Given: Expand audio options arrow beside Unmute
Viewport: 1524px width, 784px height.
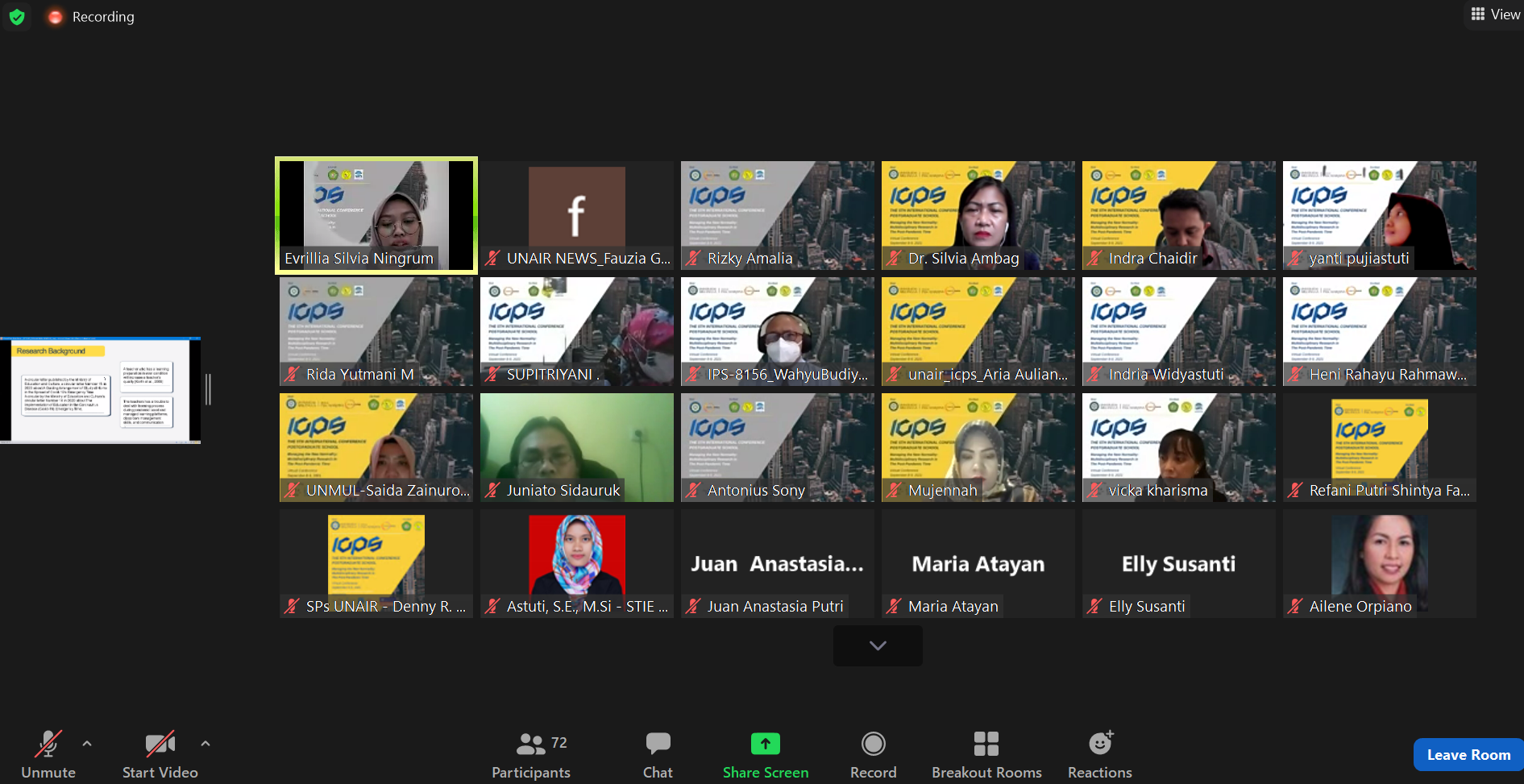Looking at the screenshot, I should 87,744.
